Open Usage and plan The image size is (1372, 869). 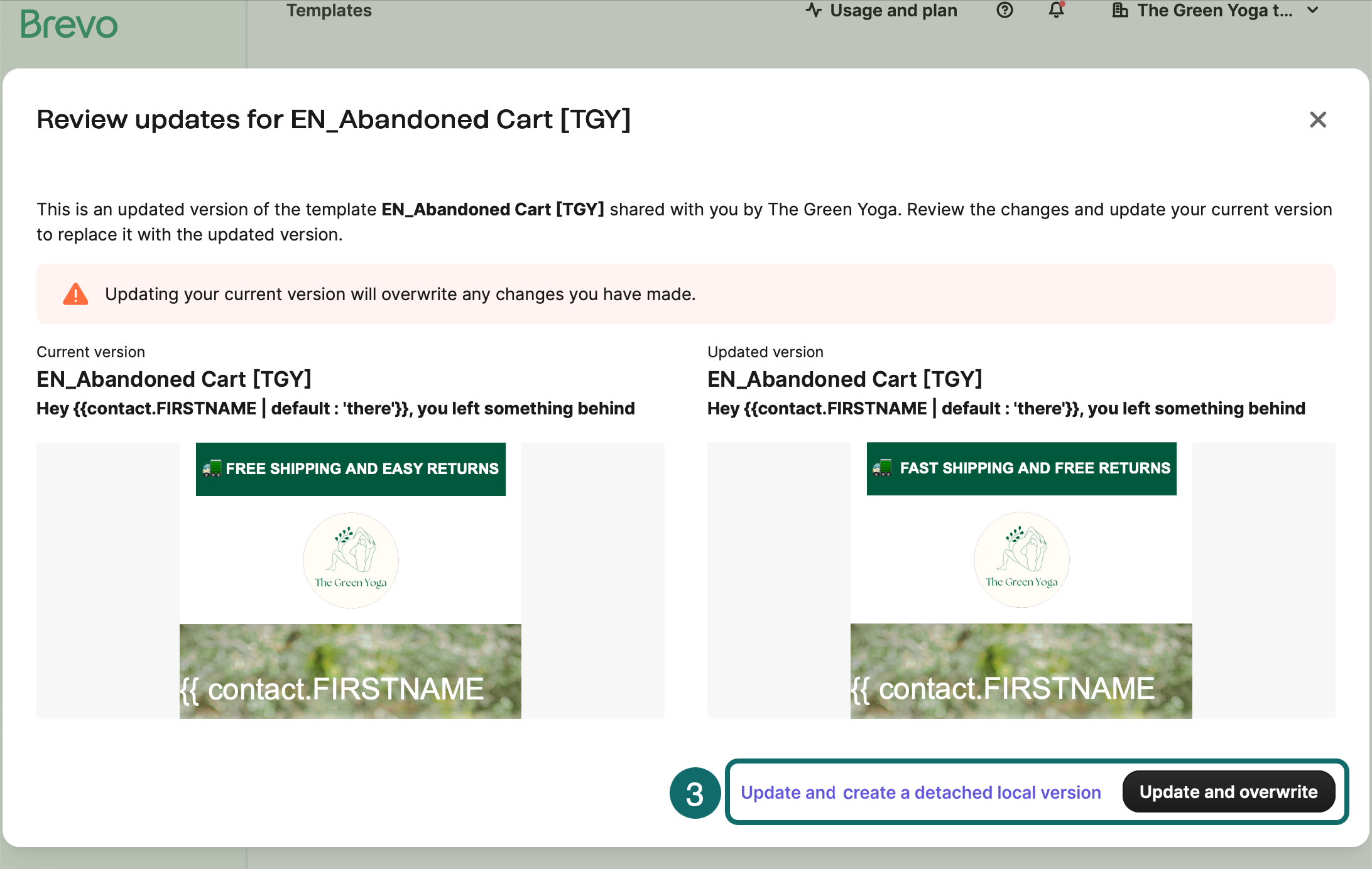tap(893, 11)
